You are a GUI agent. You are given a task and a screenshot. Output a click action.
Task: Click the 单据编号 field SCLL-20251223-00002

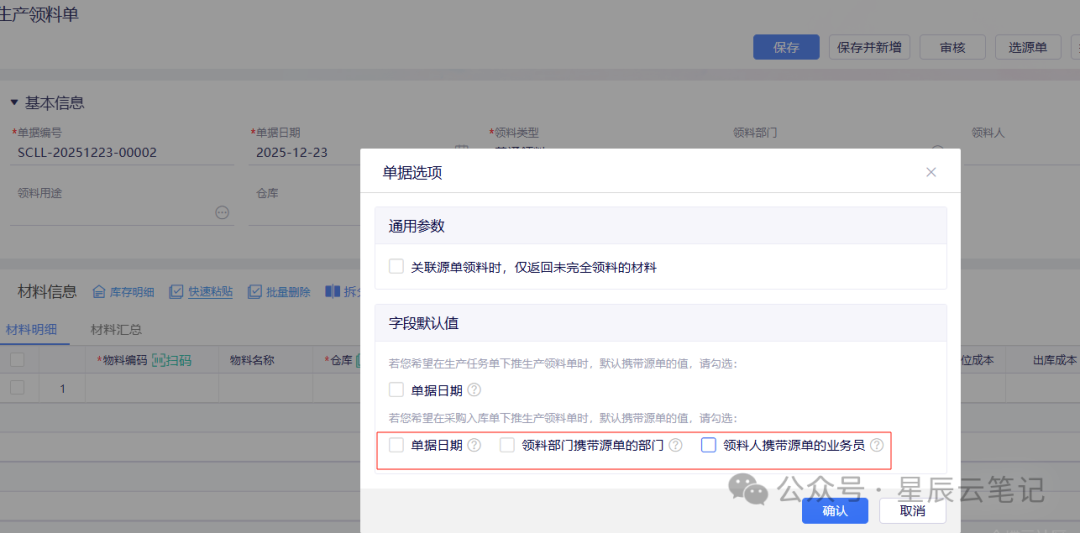point(123,153)
